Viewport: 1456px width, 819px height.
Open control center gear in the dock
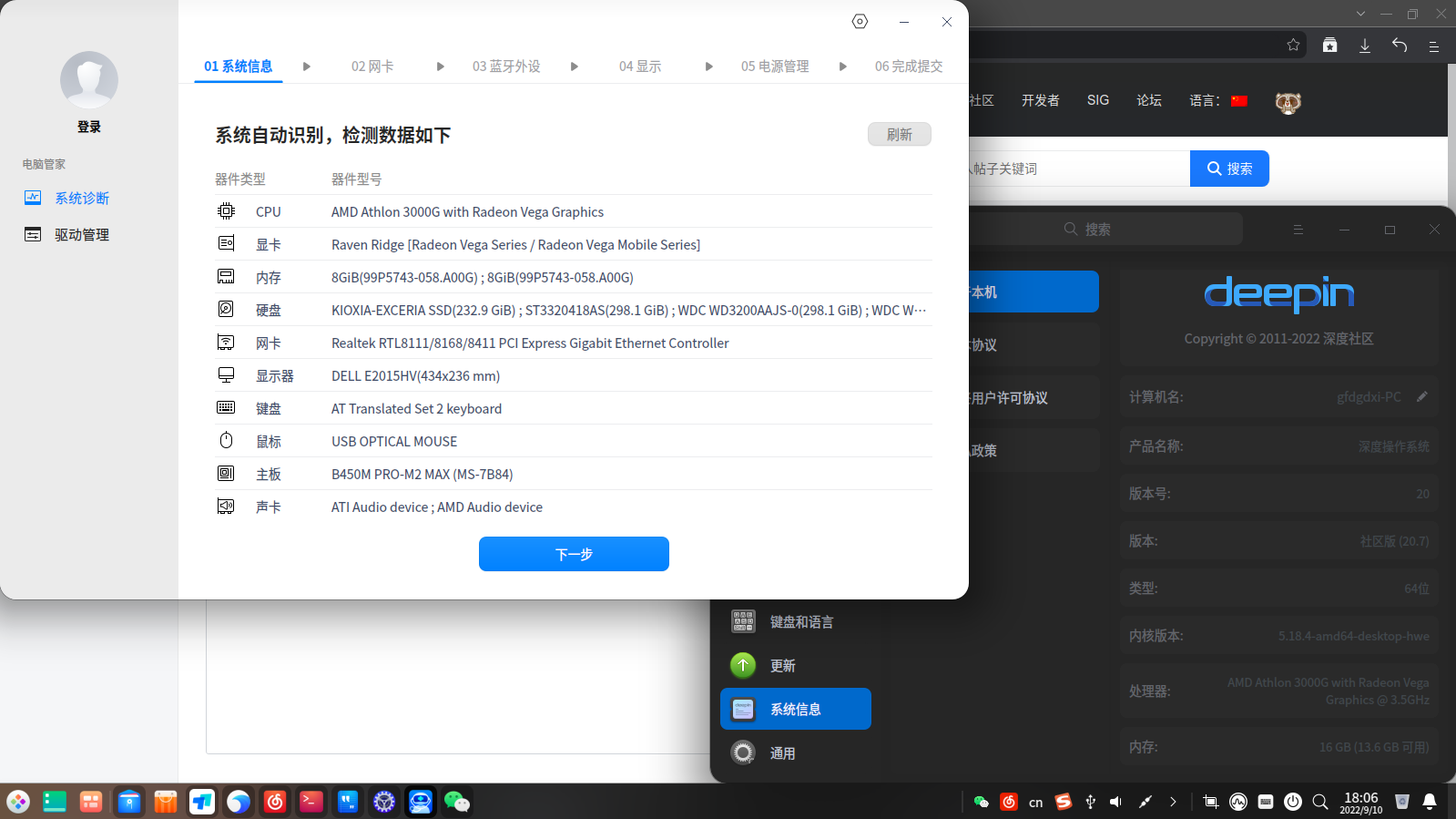click(x=384, y=802)
